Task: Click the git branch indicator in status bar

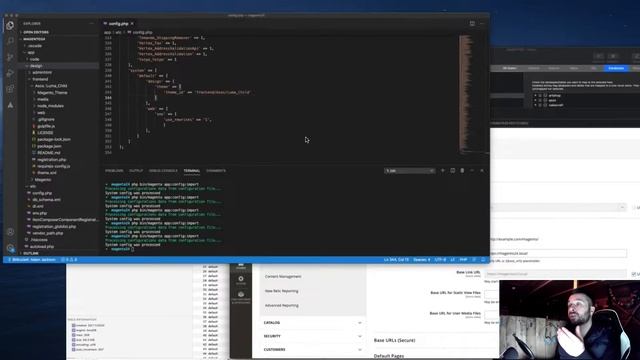Action: (32, 260)
